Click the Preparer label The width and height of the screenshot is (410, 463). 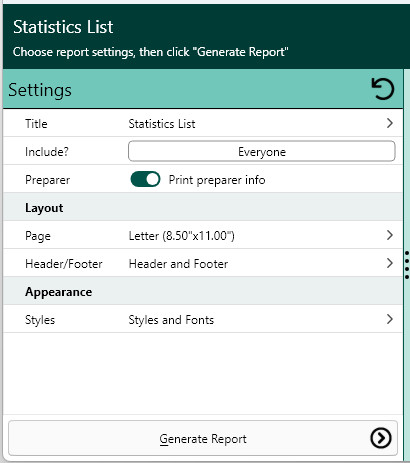coord(48,180)
